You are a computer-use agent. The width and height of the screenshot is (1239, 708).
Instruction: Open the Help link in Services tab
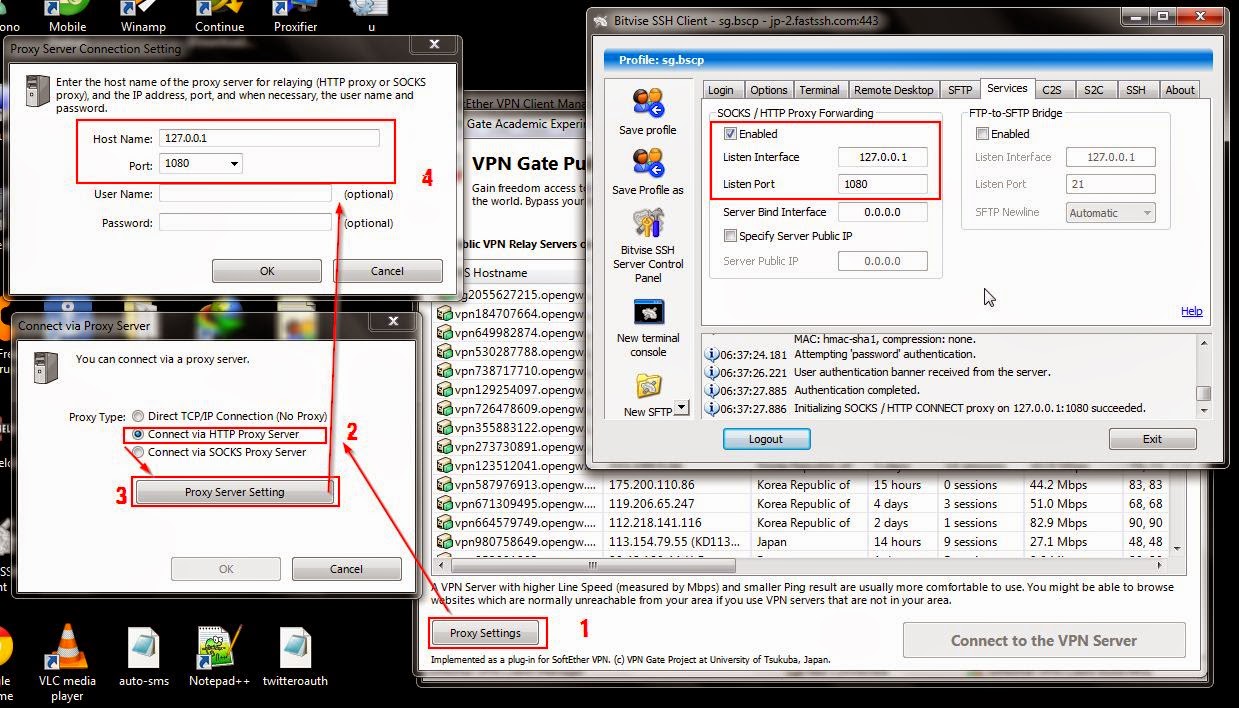tap(1191, 312)
